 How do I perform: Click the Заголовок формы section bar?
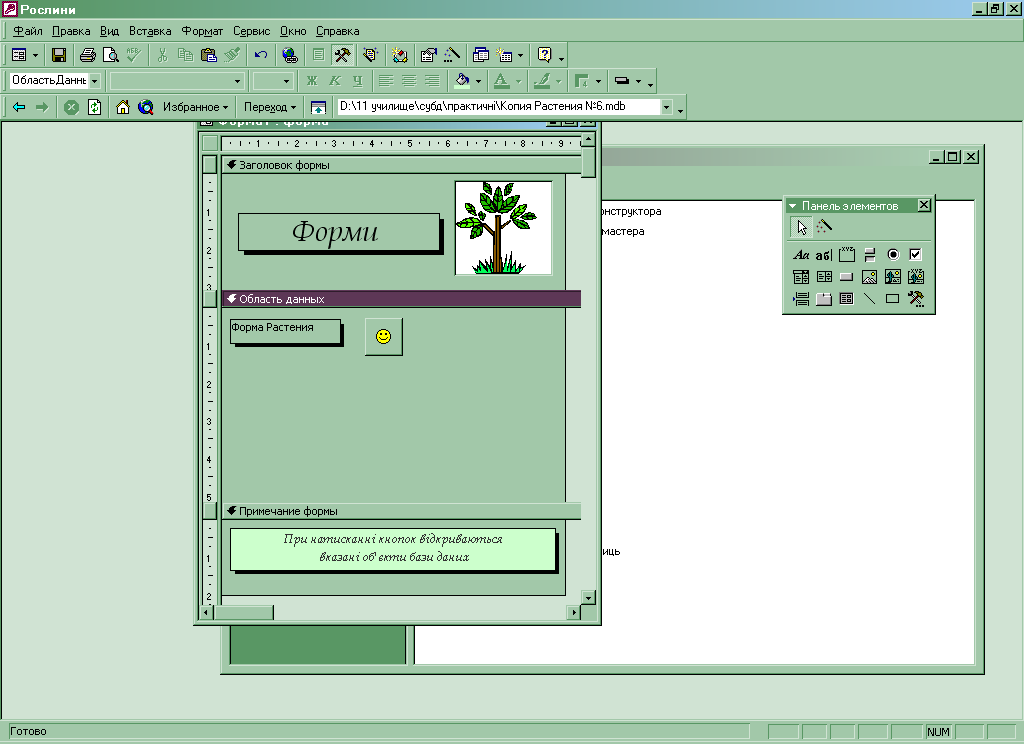401,165
